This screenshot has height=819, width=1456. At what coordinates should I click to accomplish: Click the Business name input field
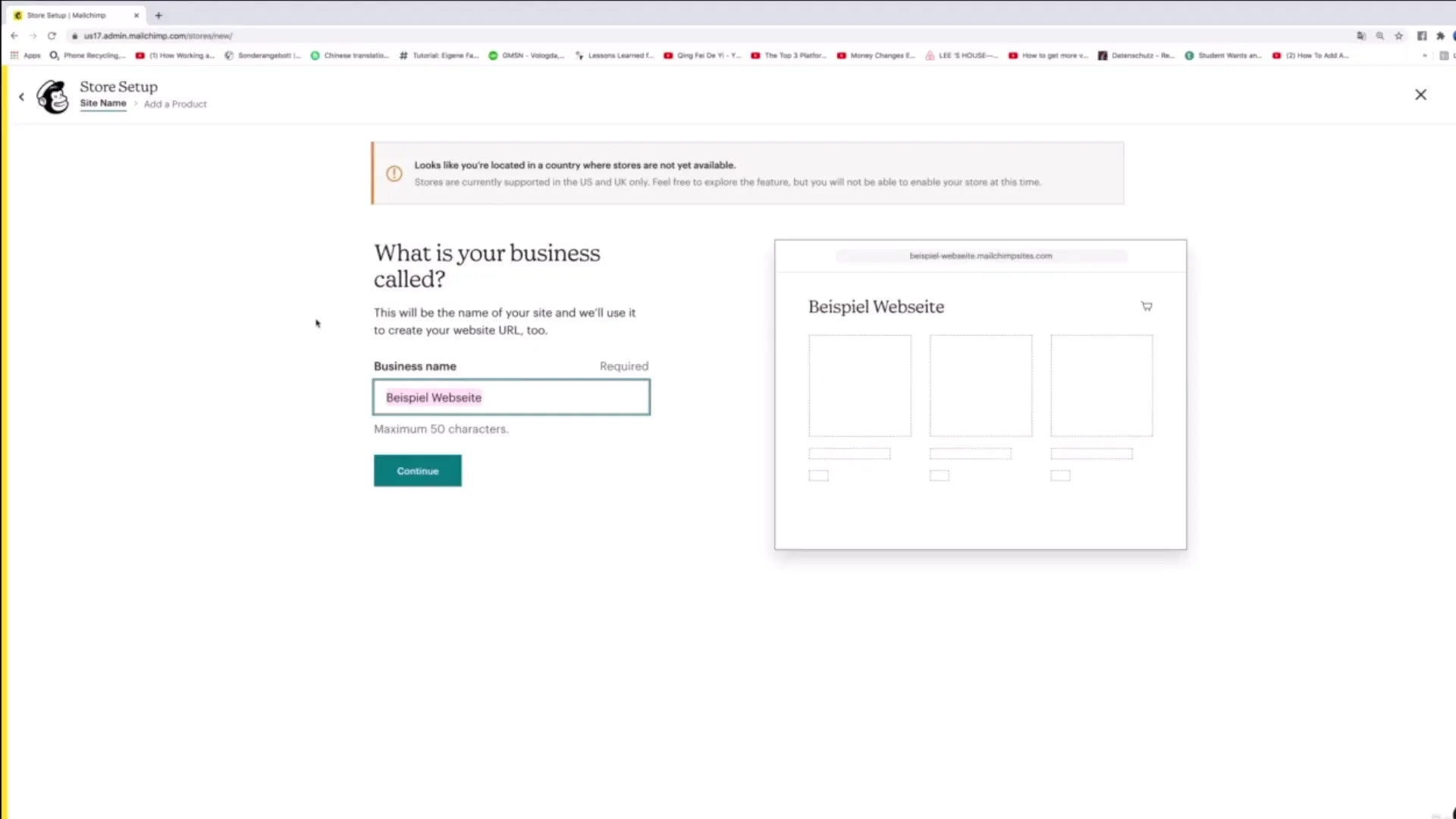(512, 397)
